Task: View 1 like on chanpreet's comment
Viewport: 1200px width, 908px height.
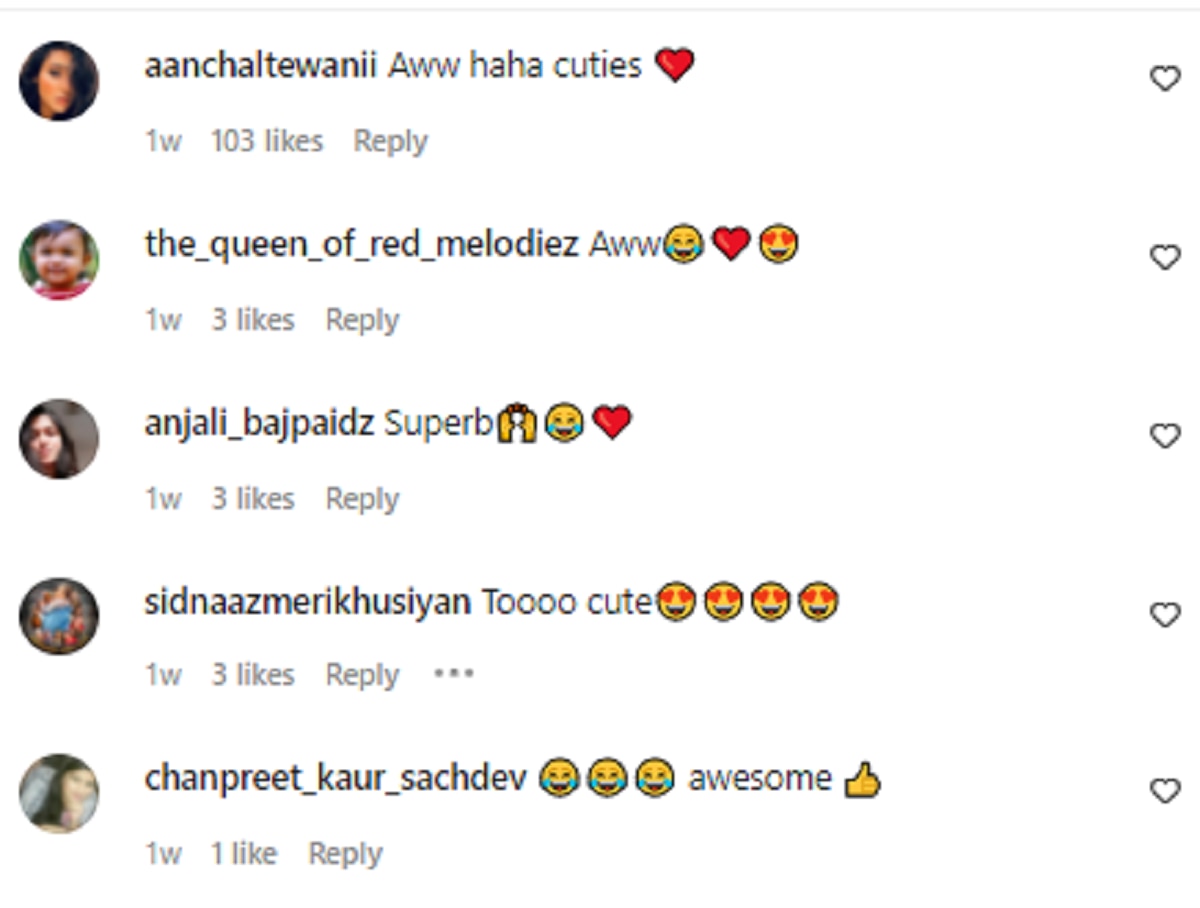Action: 243,853
